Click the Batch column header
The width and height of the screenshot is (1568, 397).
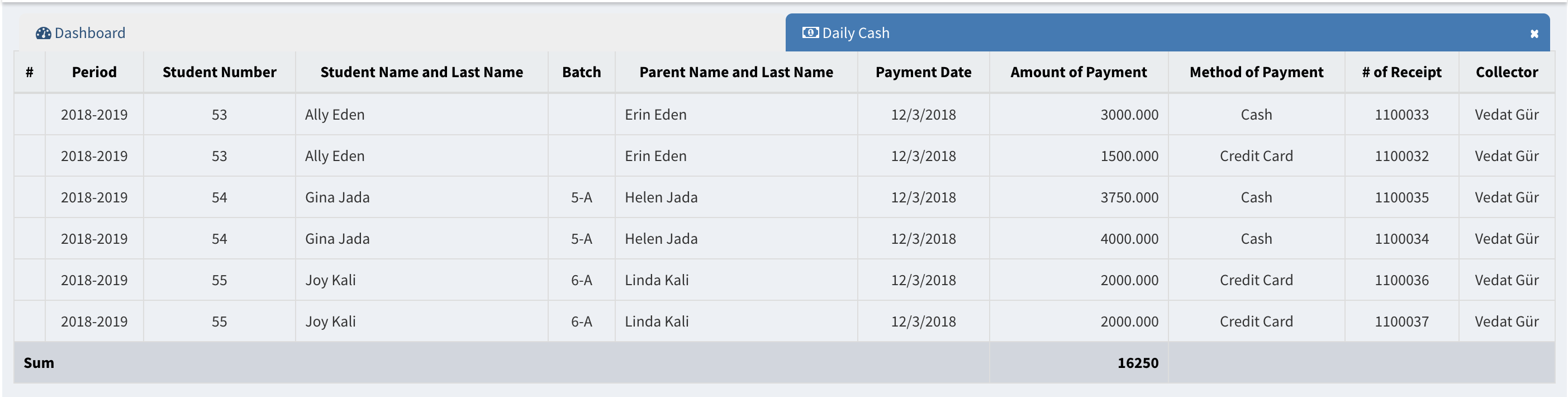pos(581,72)
